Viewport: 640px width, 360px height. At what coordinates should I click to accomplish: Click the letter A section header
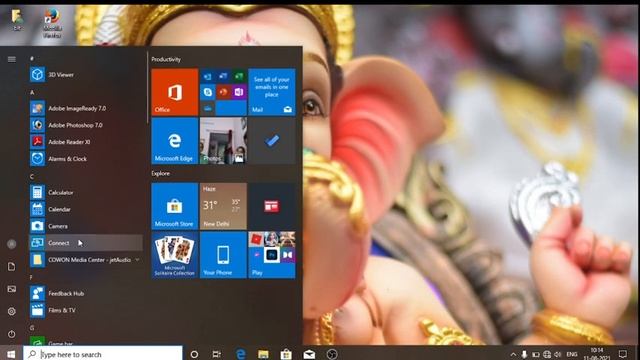[x=32, y=92]
